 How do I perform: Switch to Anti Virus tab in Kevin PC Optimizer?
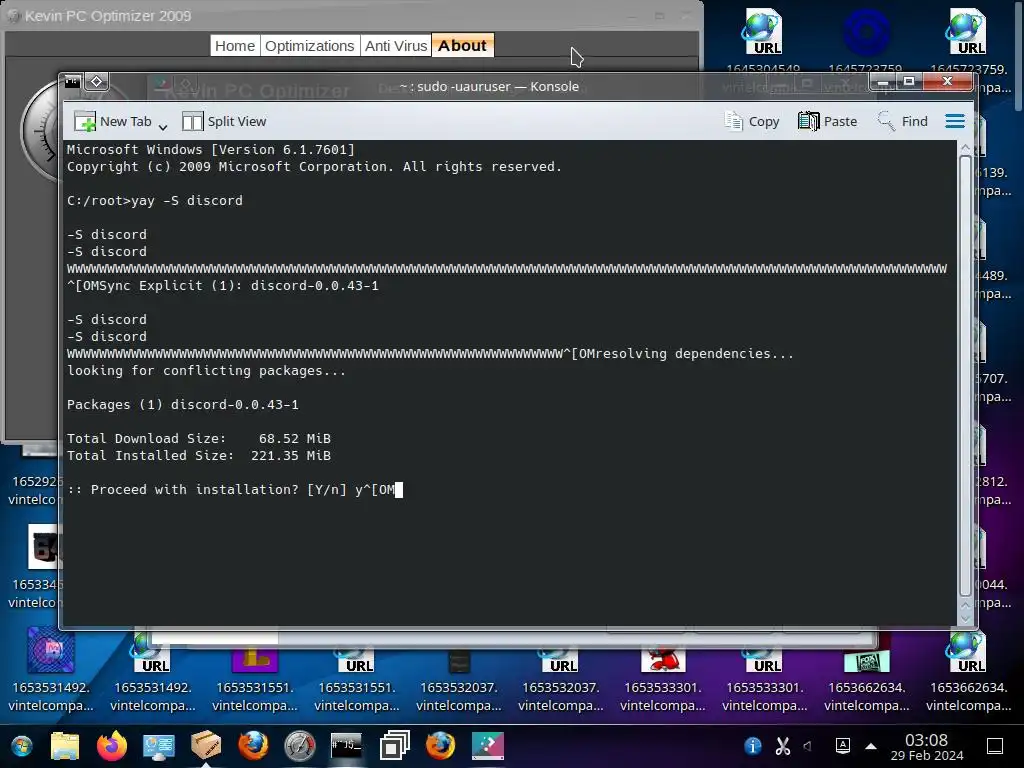tap(396, 46)
